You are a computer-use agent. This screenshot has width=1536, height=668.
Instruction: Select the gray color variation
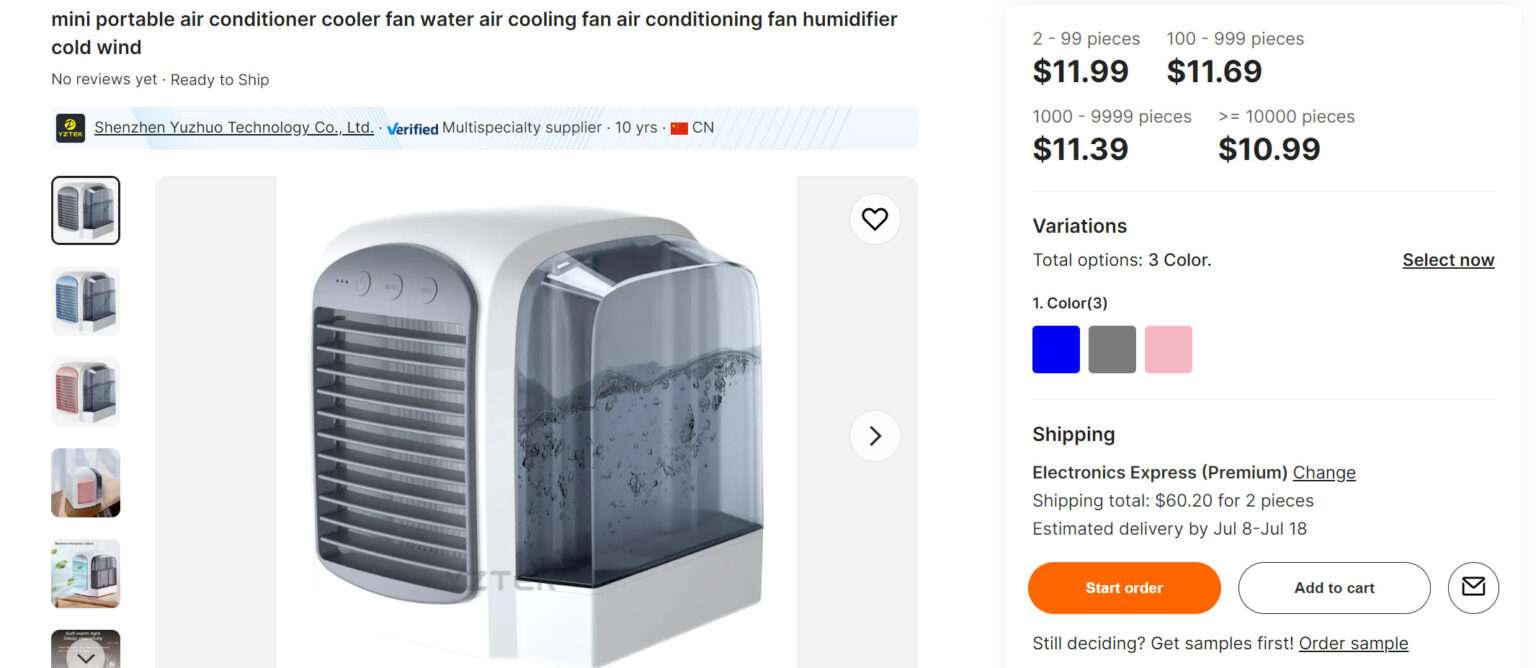point(1111,348)
